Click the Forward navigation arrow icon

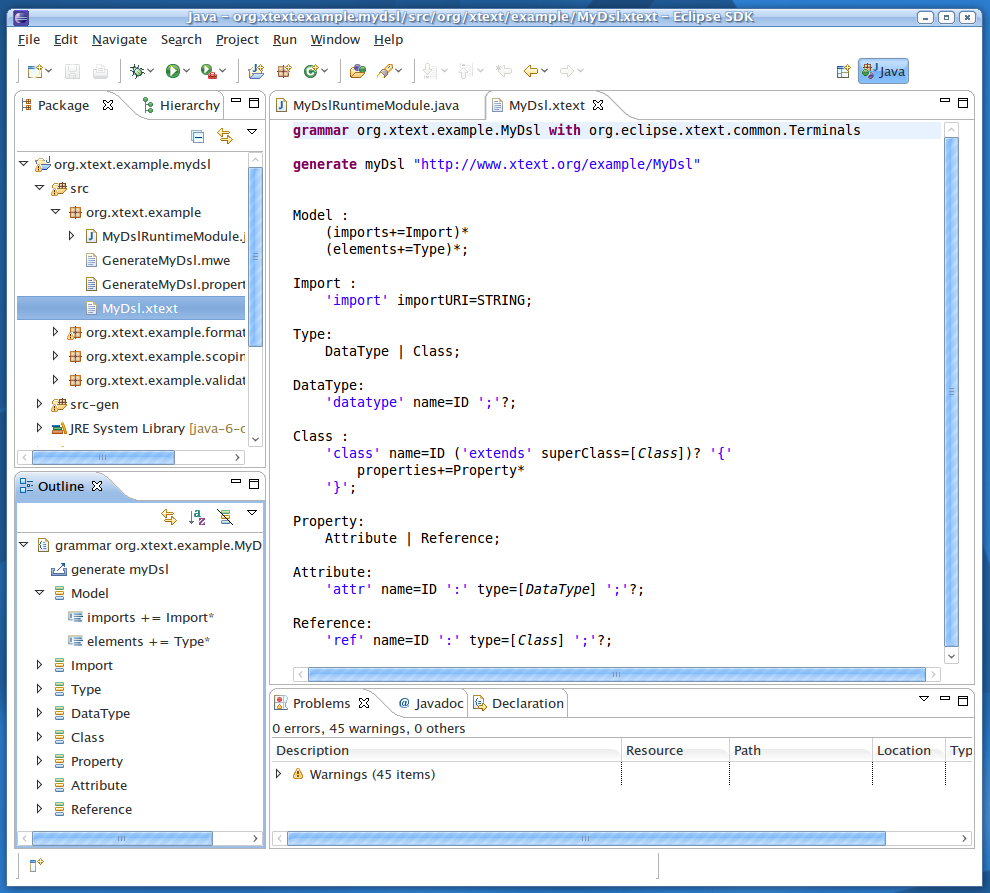click(x=567, y=71)
